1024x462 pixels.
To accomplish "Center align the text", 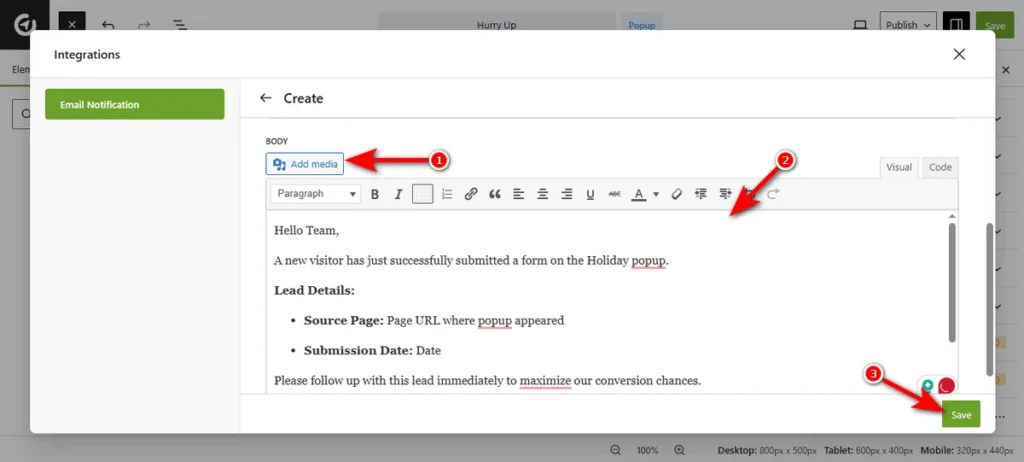I will [x=543, y=194].
